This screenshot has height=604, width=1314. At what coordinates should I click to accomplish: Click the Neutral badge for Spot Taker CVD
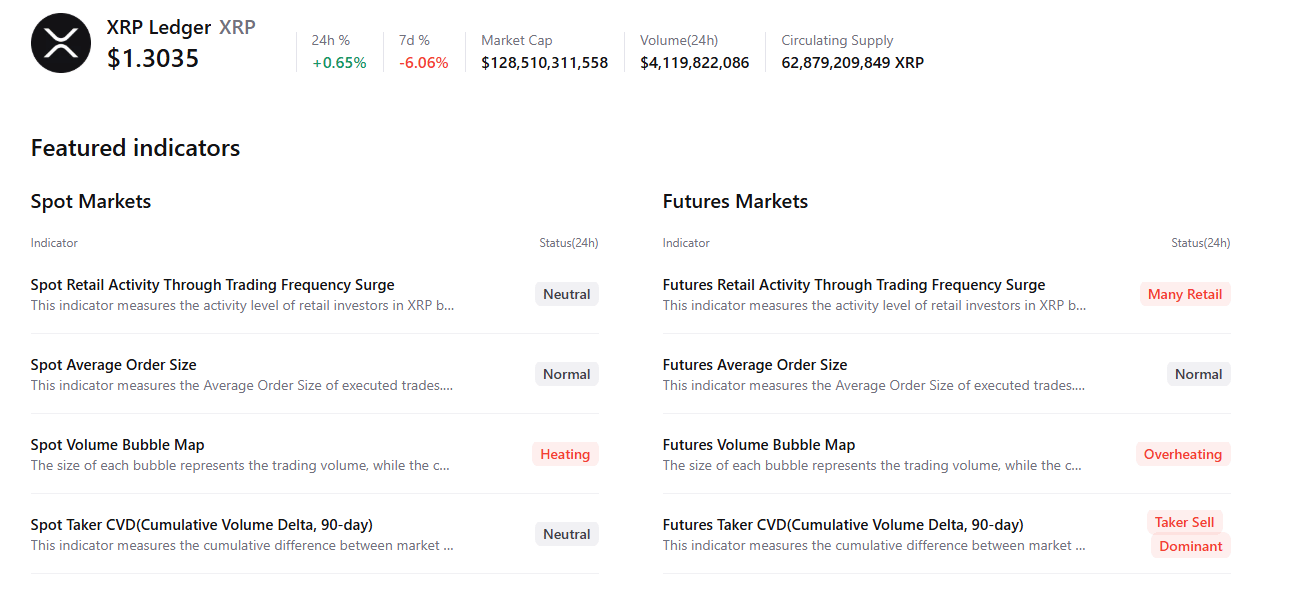(x=567, y=534)
